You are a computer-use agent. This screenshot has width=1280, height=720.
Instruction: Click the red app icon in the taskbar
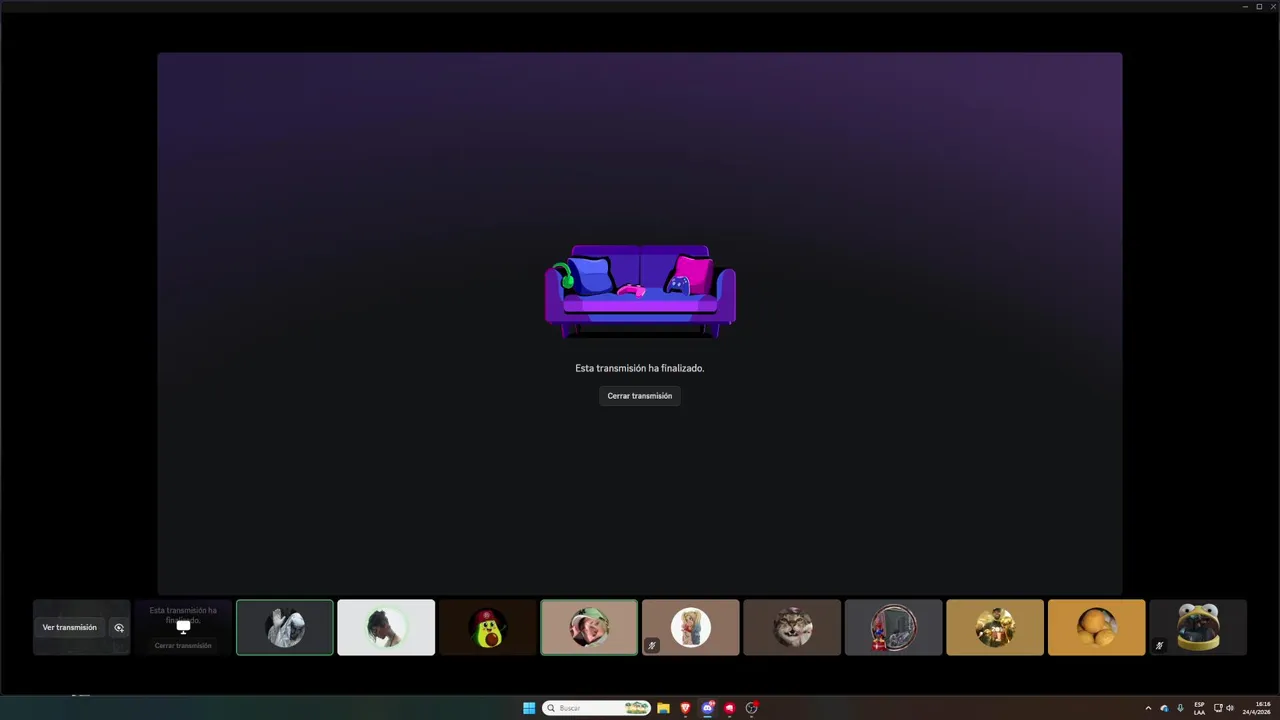tap(730, 708)
